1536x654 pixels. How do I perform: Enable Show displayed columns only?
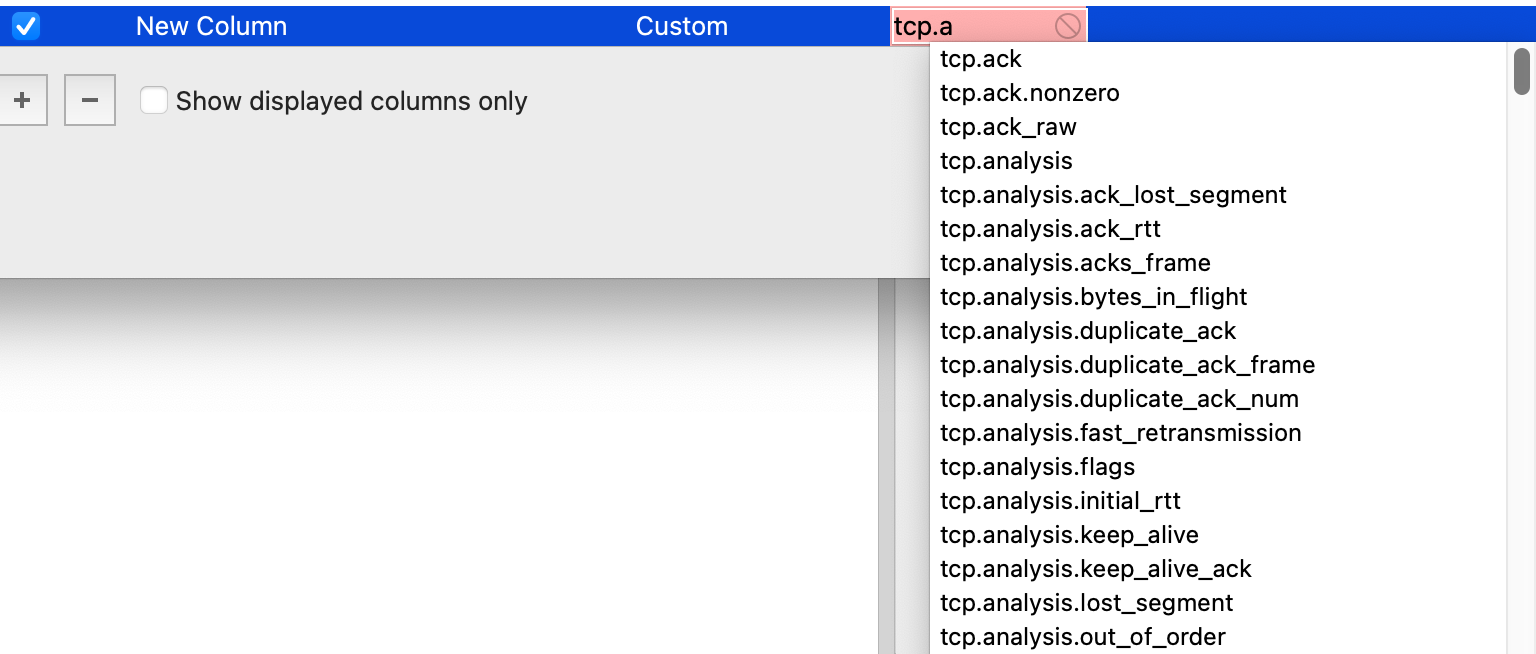154,101
